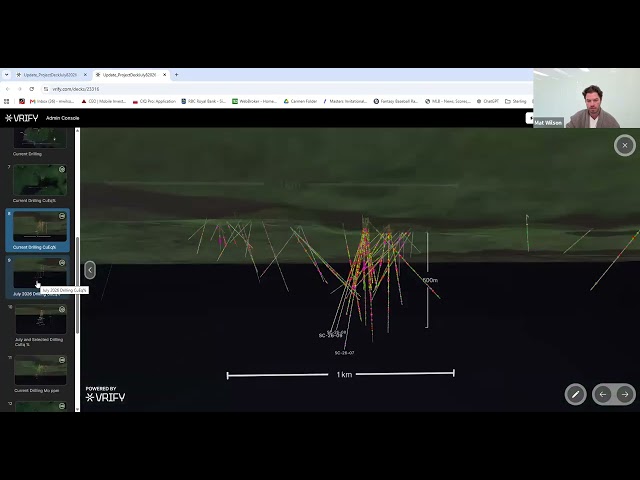The width and height of the screenshot is (640, 480).
Task: Open Gmail Inbox bookmark
Action: pos(52,101)
